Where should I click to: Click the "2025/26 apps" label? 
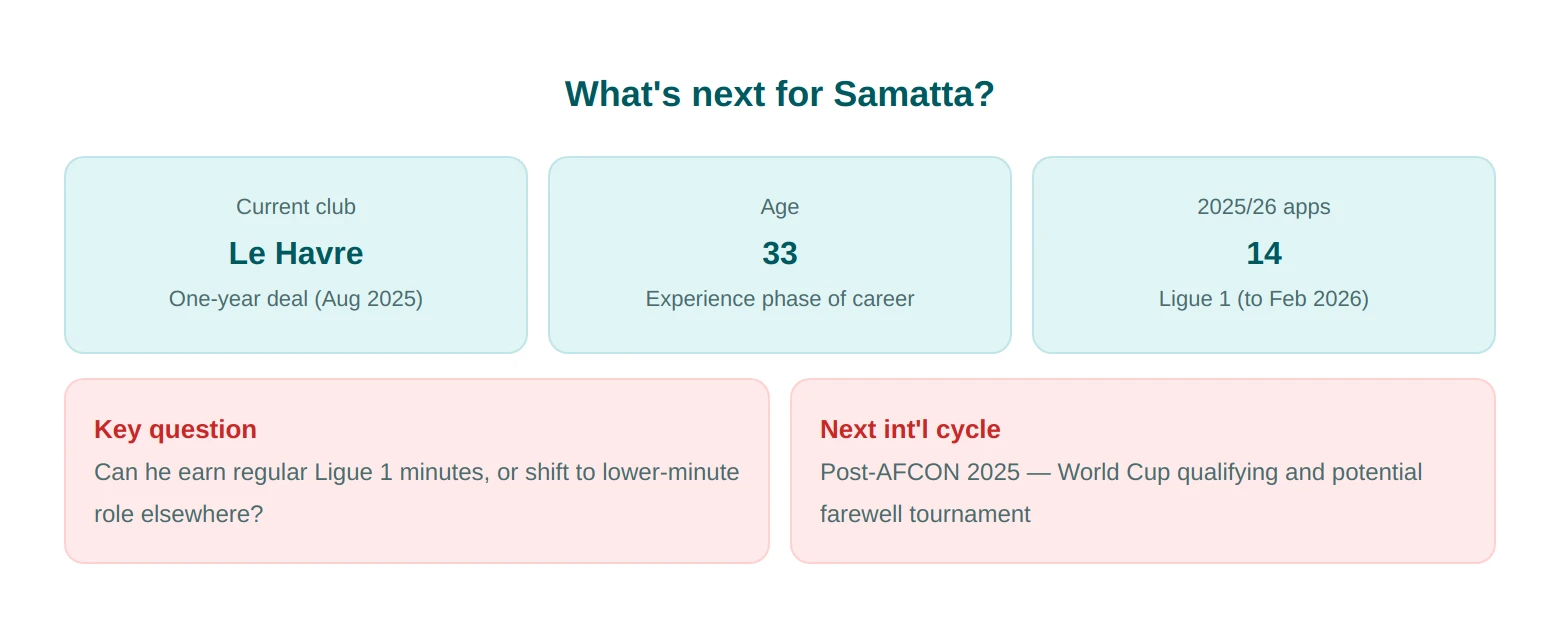pyautogui.click(x=1264, y=207)
